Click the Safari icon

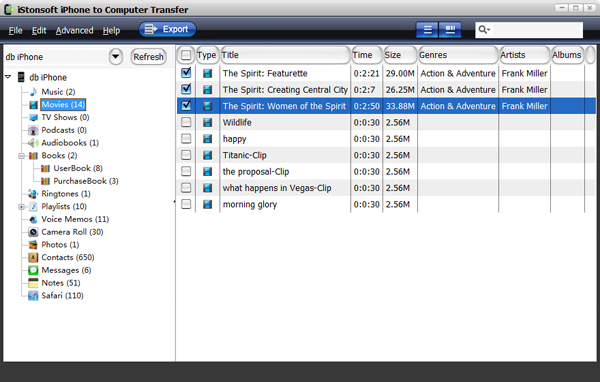point(33,295)
